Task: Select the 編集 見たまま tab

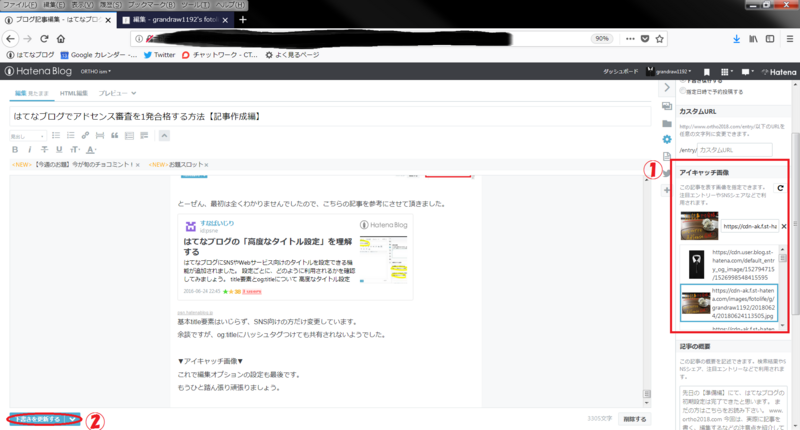Action: (32, 93)
